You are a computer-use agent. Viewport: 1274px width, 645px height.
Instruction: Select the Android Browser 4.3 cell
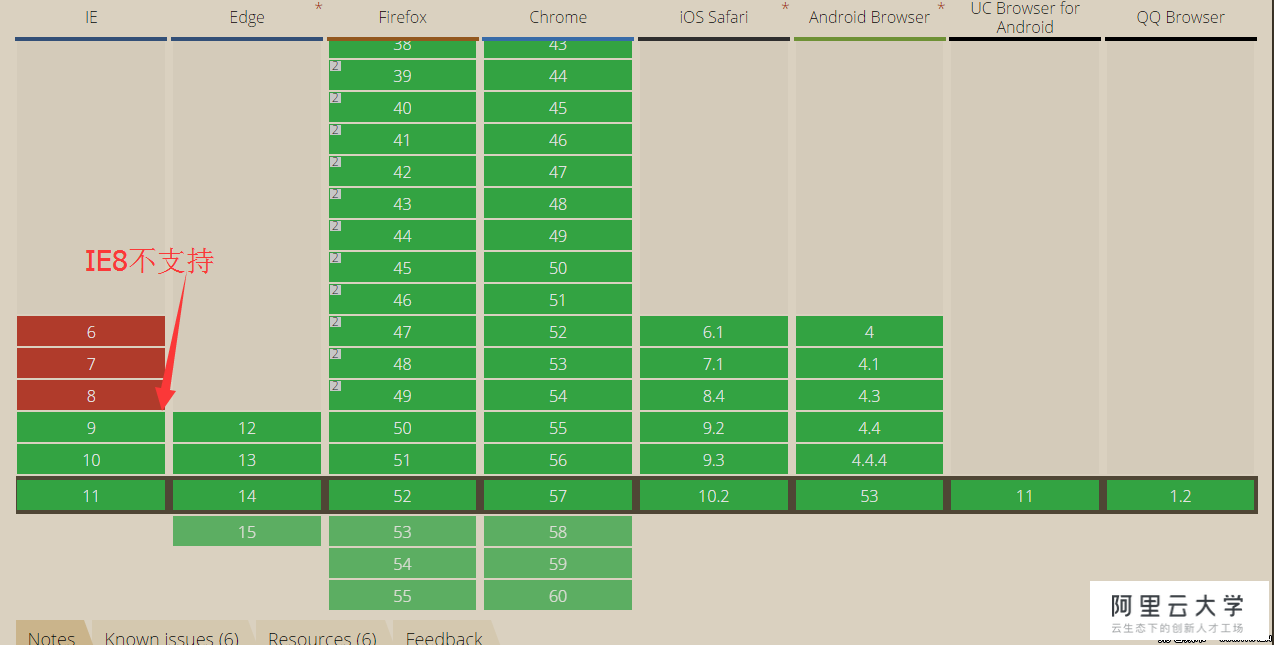869,396
